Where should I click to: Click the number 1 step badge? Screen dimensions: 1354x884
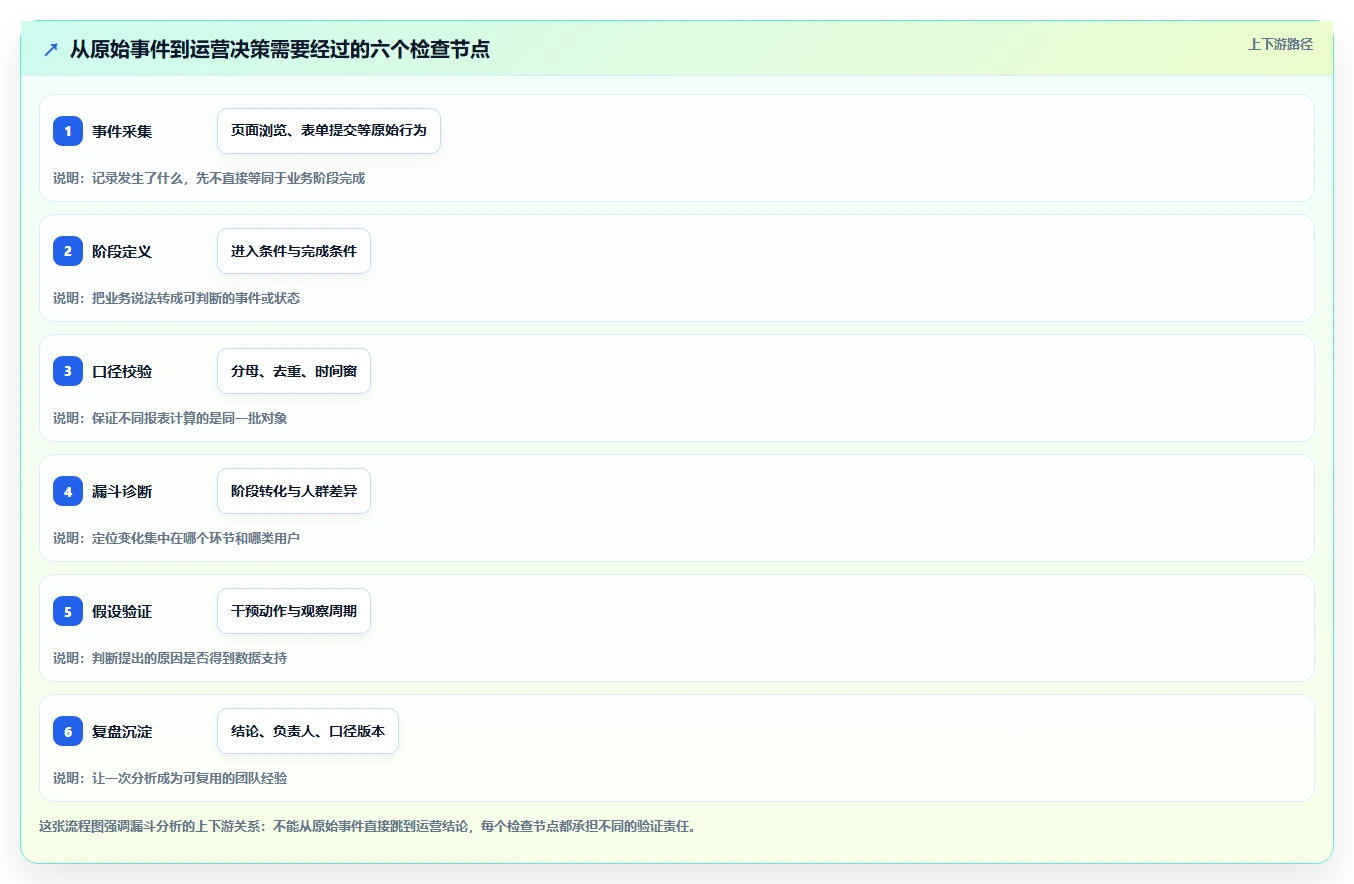68,131
